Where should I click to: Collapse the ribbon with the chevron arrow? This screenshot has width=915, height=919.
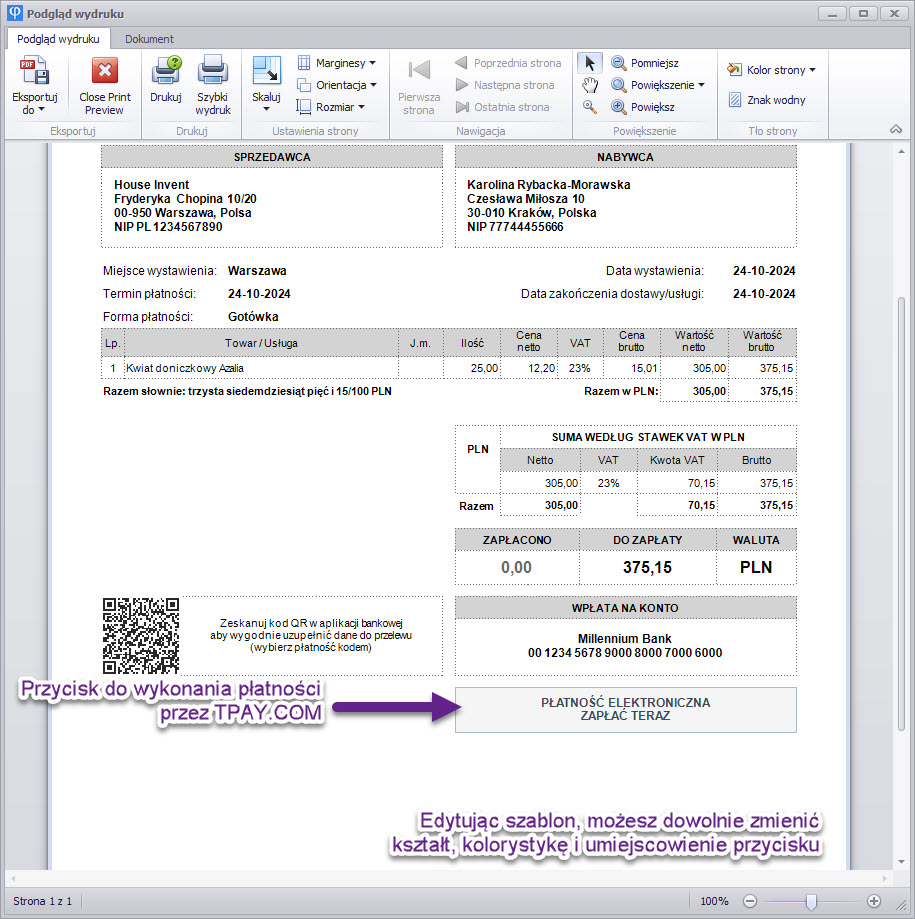click(x=895, y=130)
